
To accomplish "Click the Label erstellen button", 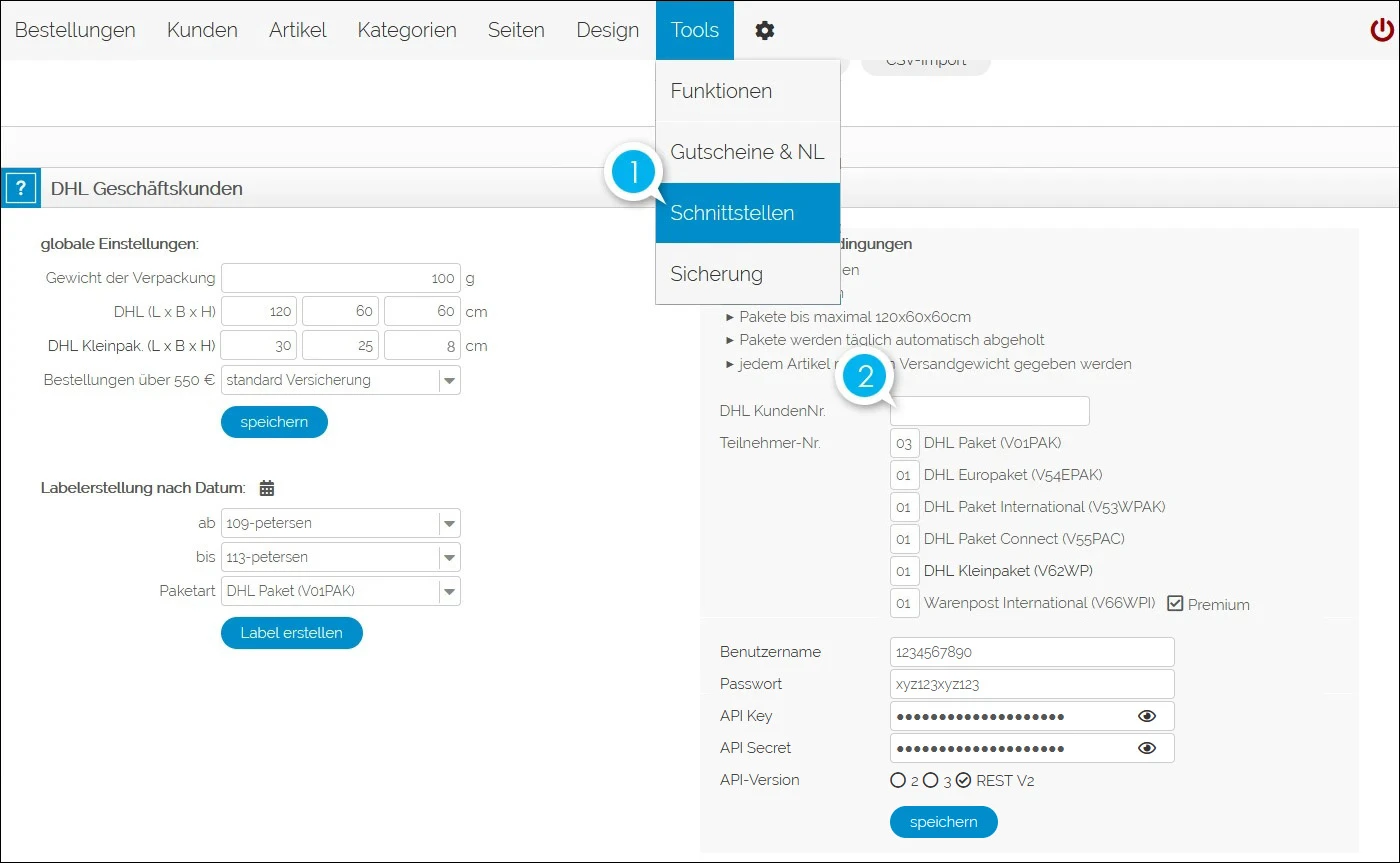I will 291,633.
